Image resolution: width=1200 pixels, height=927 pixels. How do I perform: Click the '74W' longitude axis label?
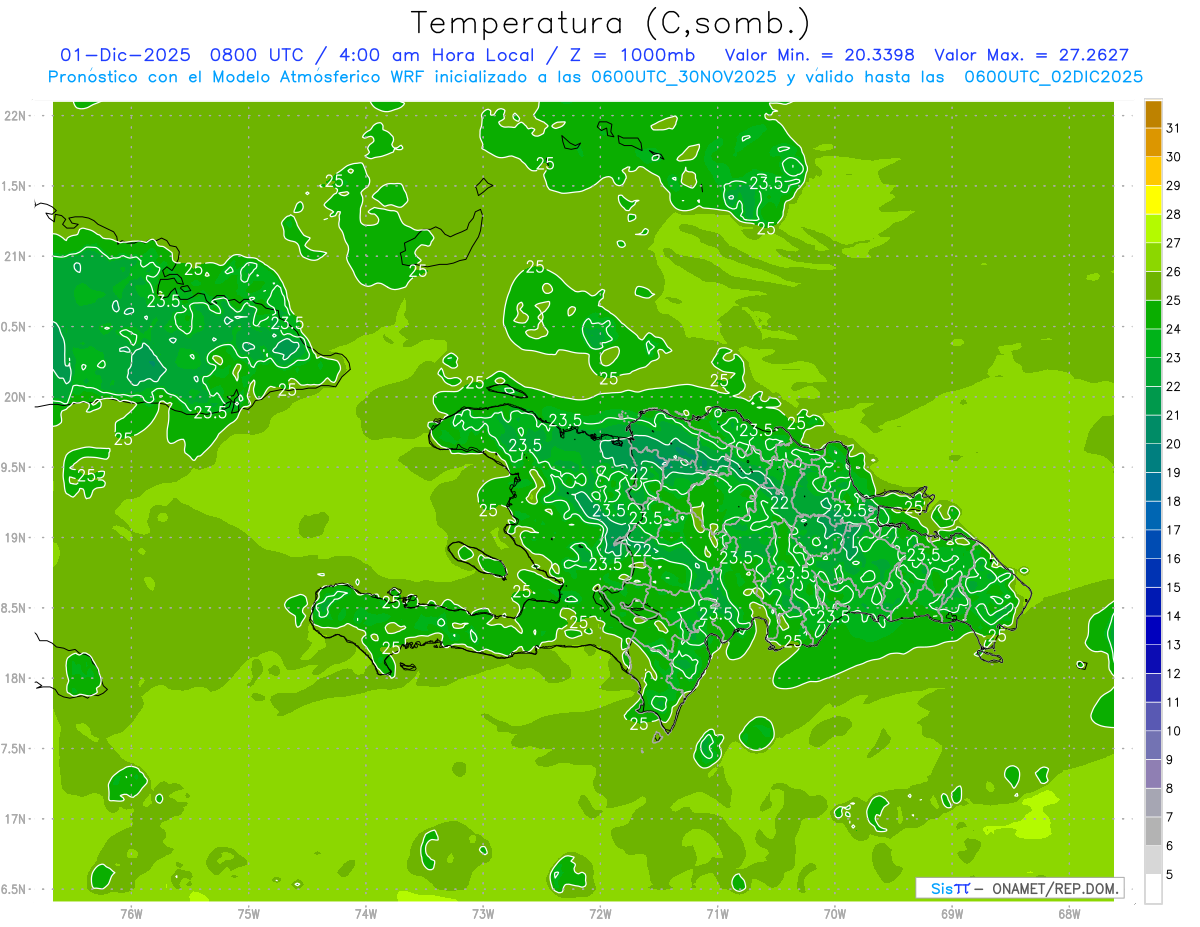point(366,913)
